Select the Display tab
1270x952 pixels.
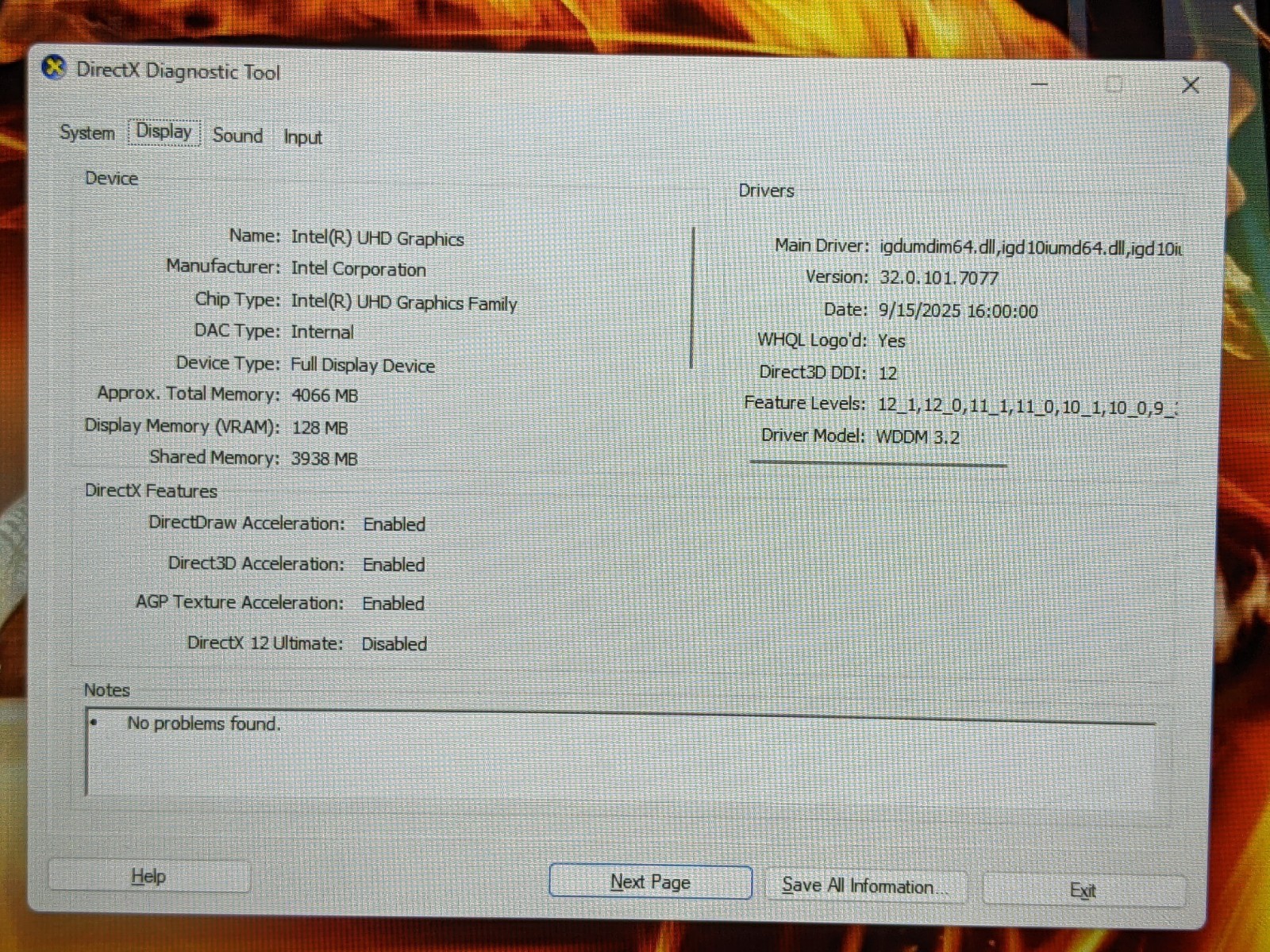click(x=164, y=132)
